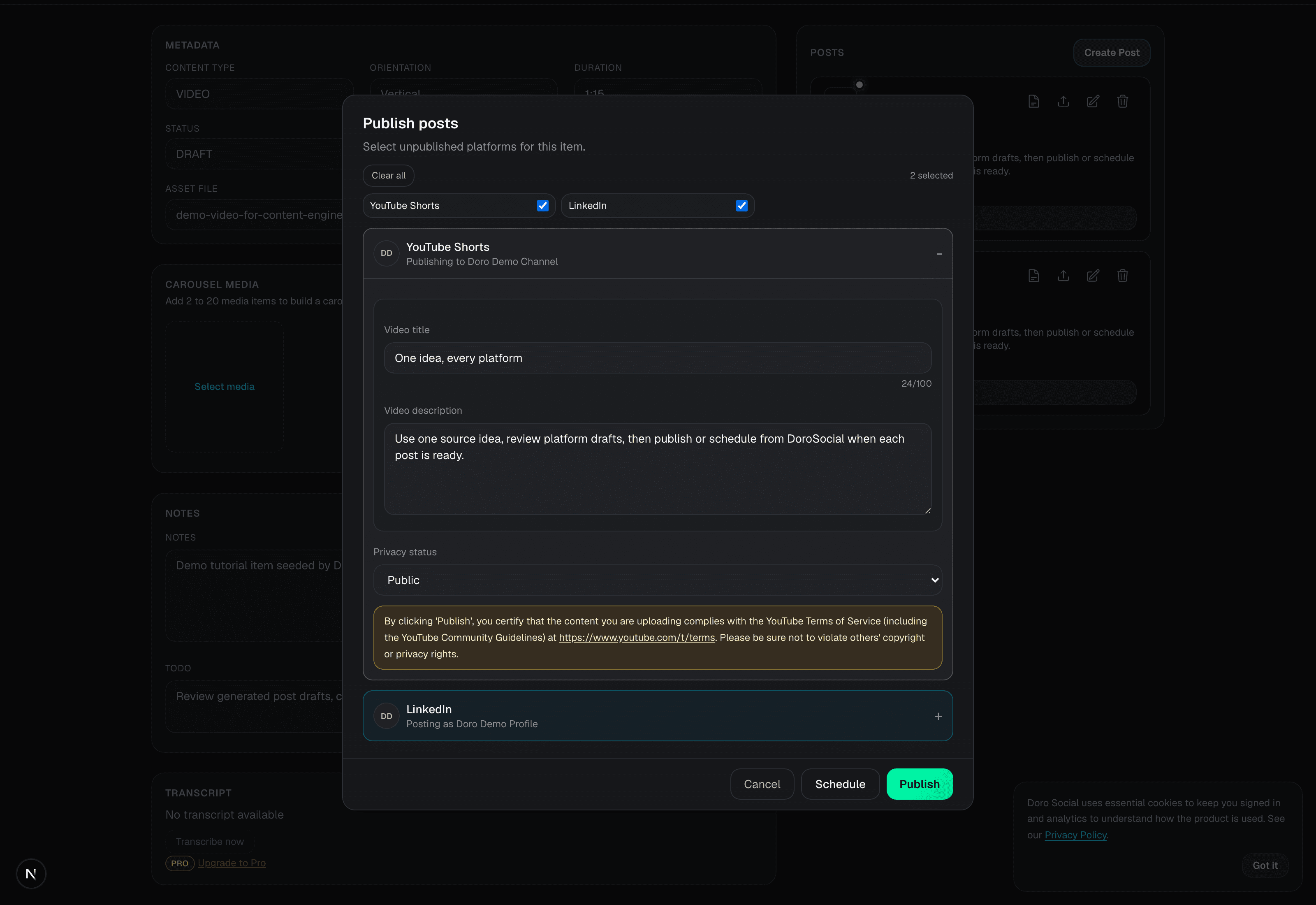Click the green Publish button
This screenshot has height=905, width=1316.
coord(919,784)
